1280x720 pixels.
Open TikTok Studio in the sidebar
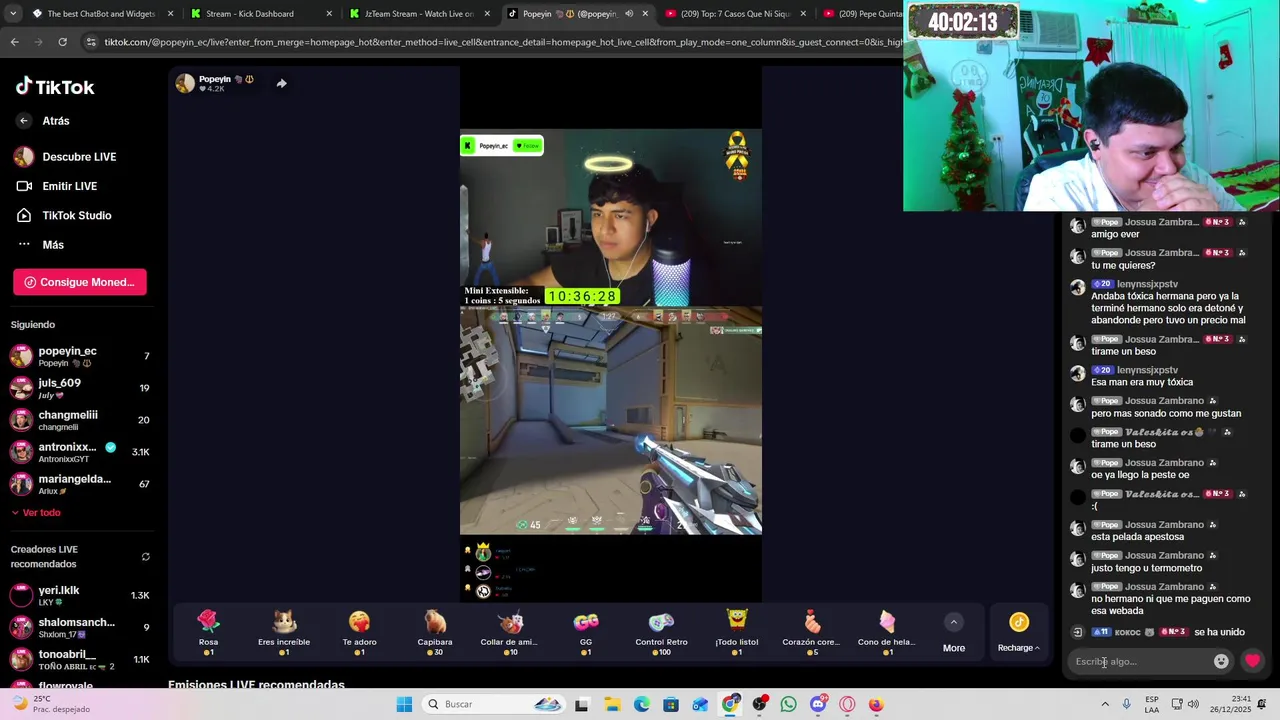click(64, 215)
